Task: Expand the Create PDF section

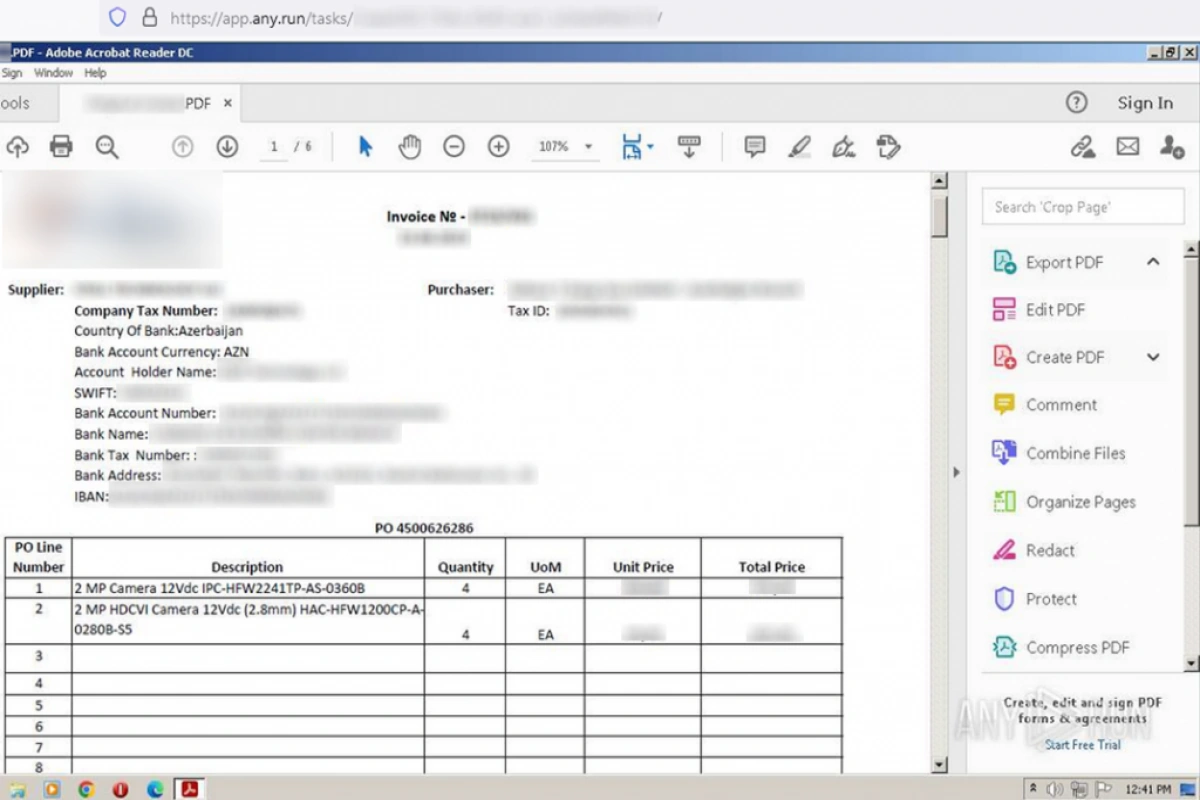Action: point(1153,357)
